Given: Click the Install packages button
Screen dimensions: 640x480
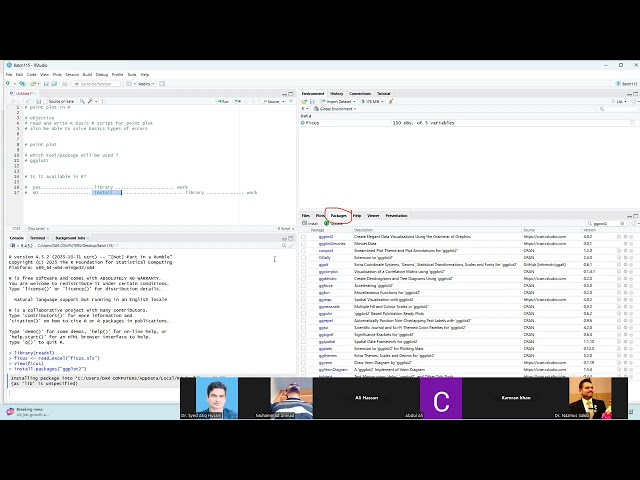Looking at the screenshot, I should coord(311,223).
